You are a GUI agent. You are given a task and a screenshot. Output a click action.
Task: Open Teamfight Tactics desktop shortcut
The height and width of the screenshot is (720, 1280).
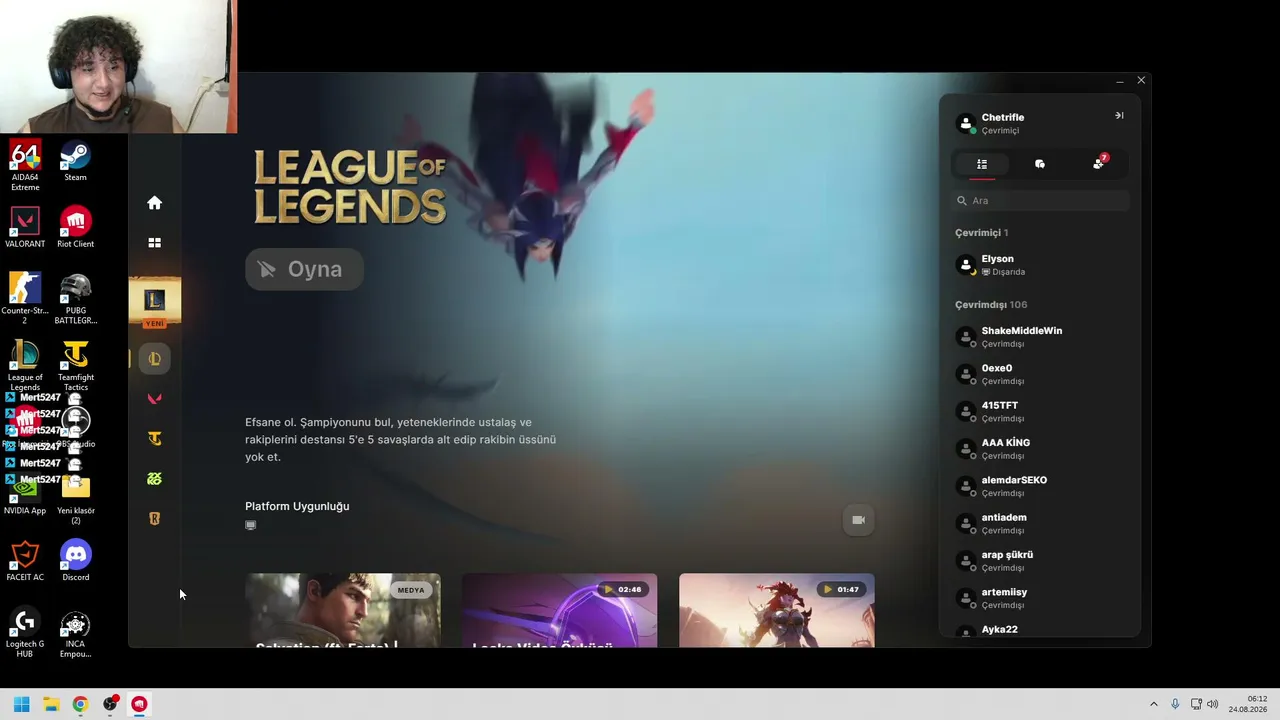(75, 366)
